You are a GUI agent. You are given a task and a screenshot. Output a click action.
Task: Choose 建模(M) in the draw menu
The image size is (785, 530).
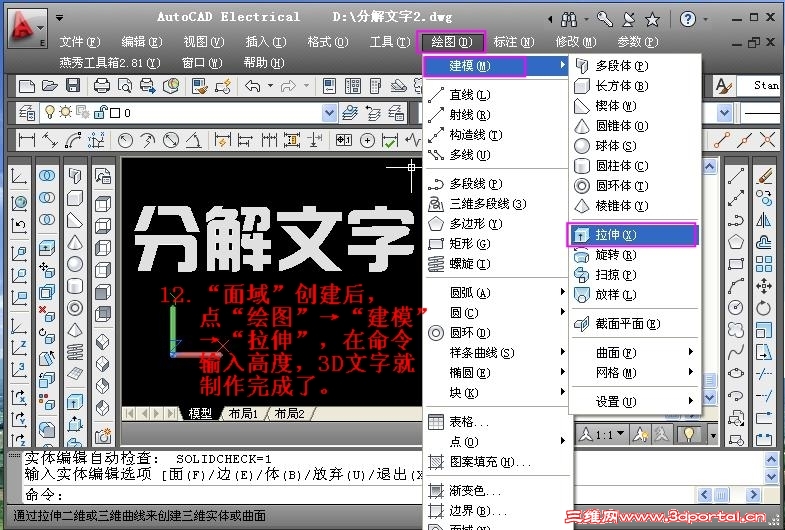498,66
